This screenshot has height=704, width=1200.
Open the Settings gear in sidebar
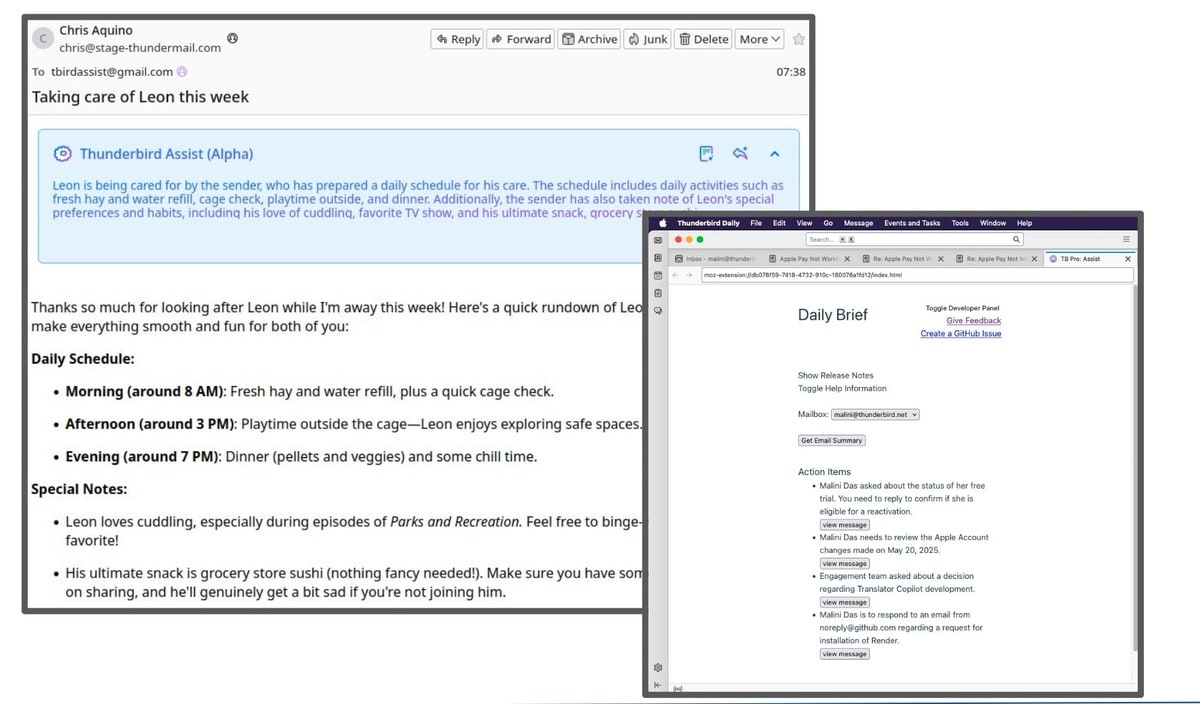click(x=658, y=667)
